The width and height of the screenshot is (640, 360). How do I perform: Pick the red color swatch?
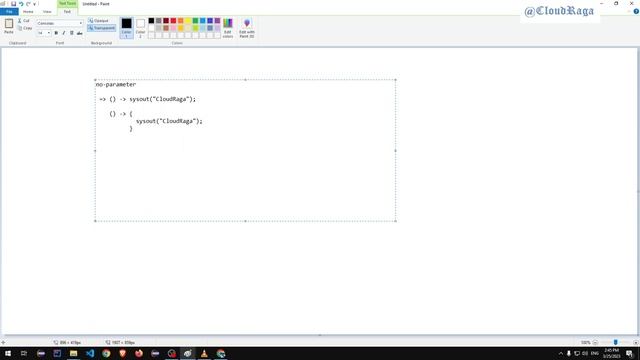point(173,20)
